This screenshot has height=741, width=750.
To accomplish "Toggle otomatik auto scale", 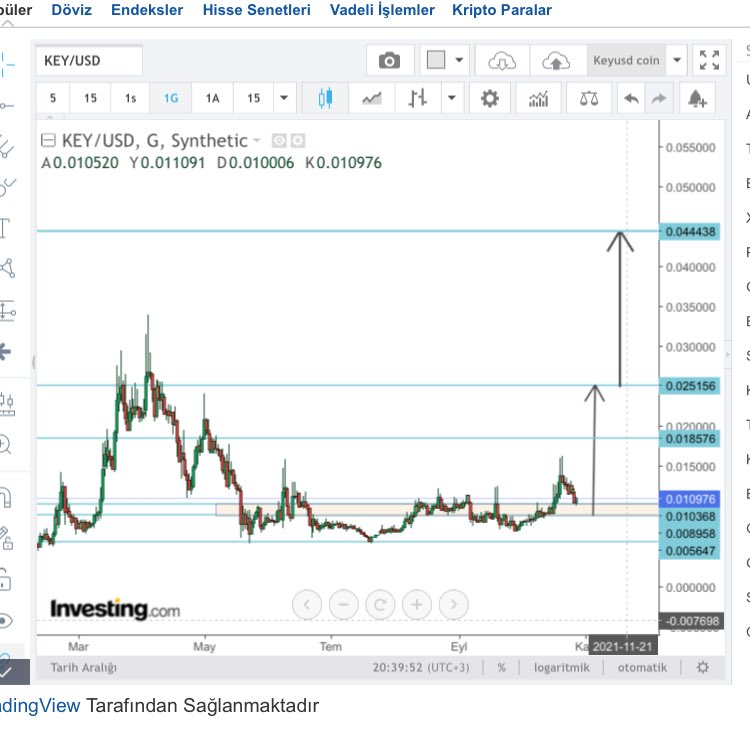I will [x=642, y=667].
